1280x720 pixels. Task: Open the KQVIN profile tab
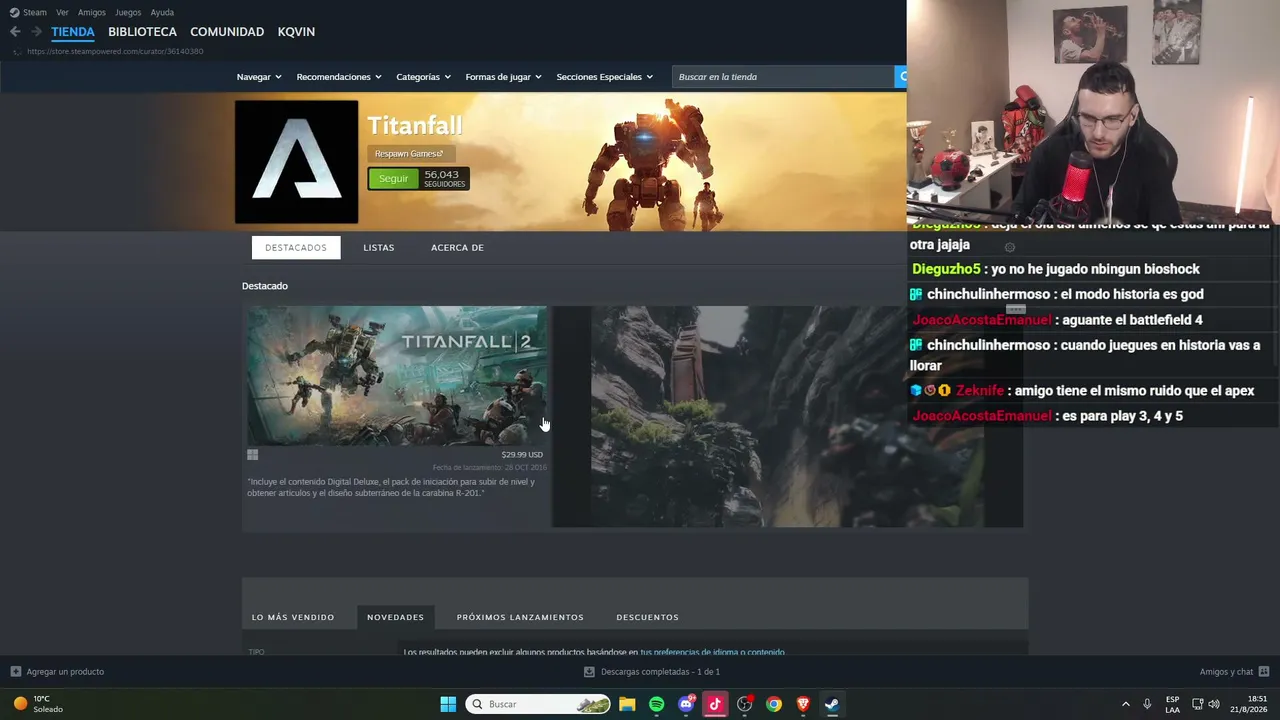[x=296, y=32]
